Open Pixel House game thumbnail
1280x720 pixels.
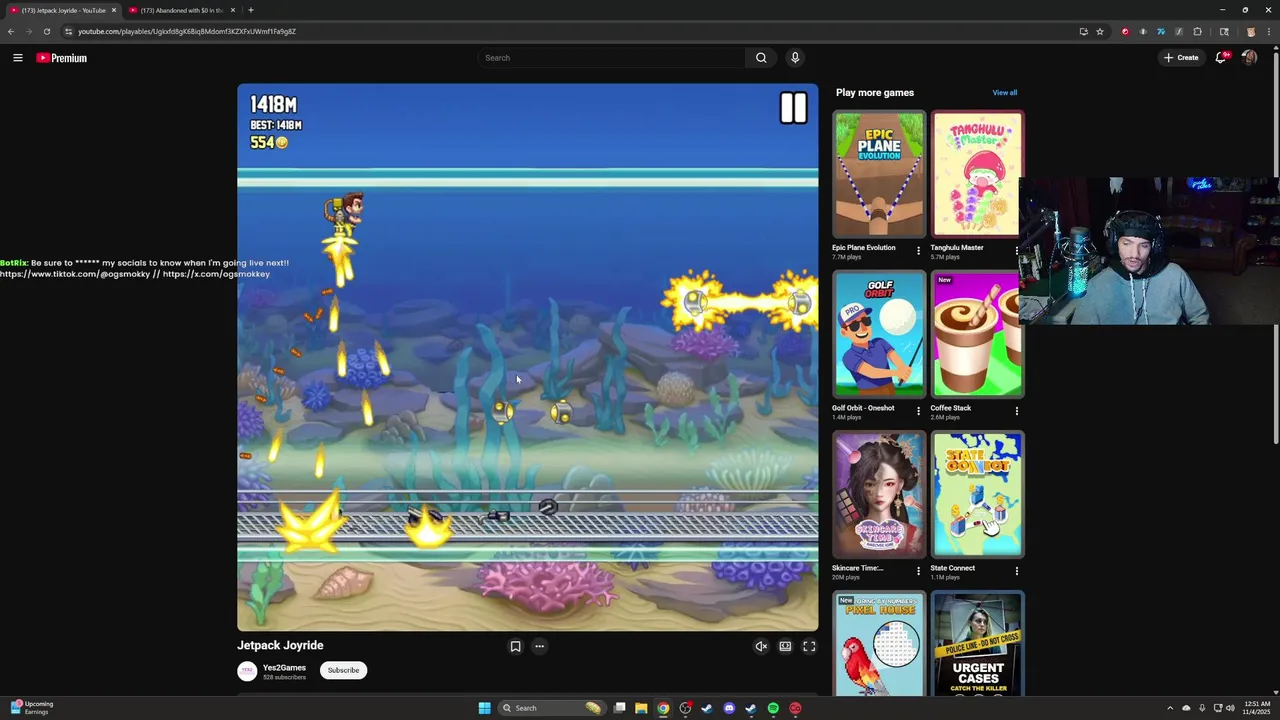(879, 644)
